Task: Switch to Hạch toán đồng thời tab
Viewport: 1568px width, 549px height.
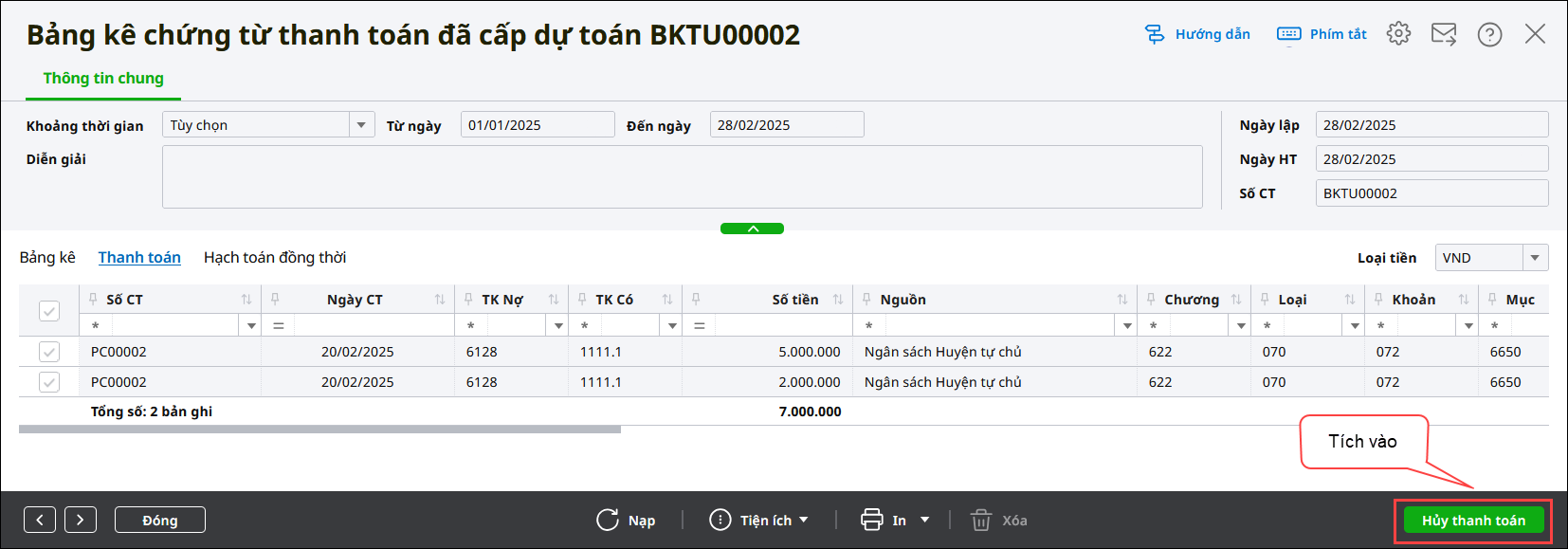Action: pyautogui.click(x=275, y=258)
